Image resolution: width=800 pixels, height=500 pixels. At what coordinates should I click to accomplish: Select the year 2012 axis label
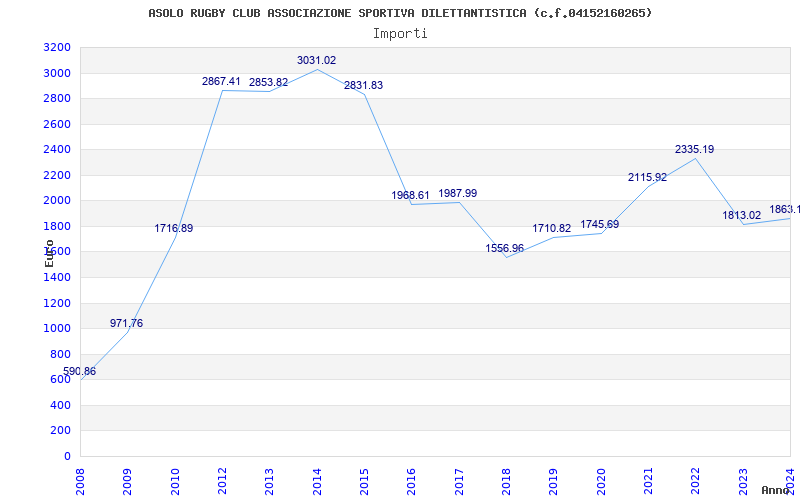[x=222, y=482]
